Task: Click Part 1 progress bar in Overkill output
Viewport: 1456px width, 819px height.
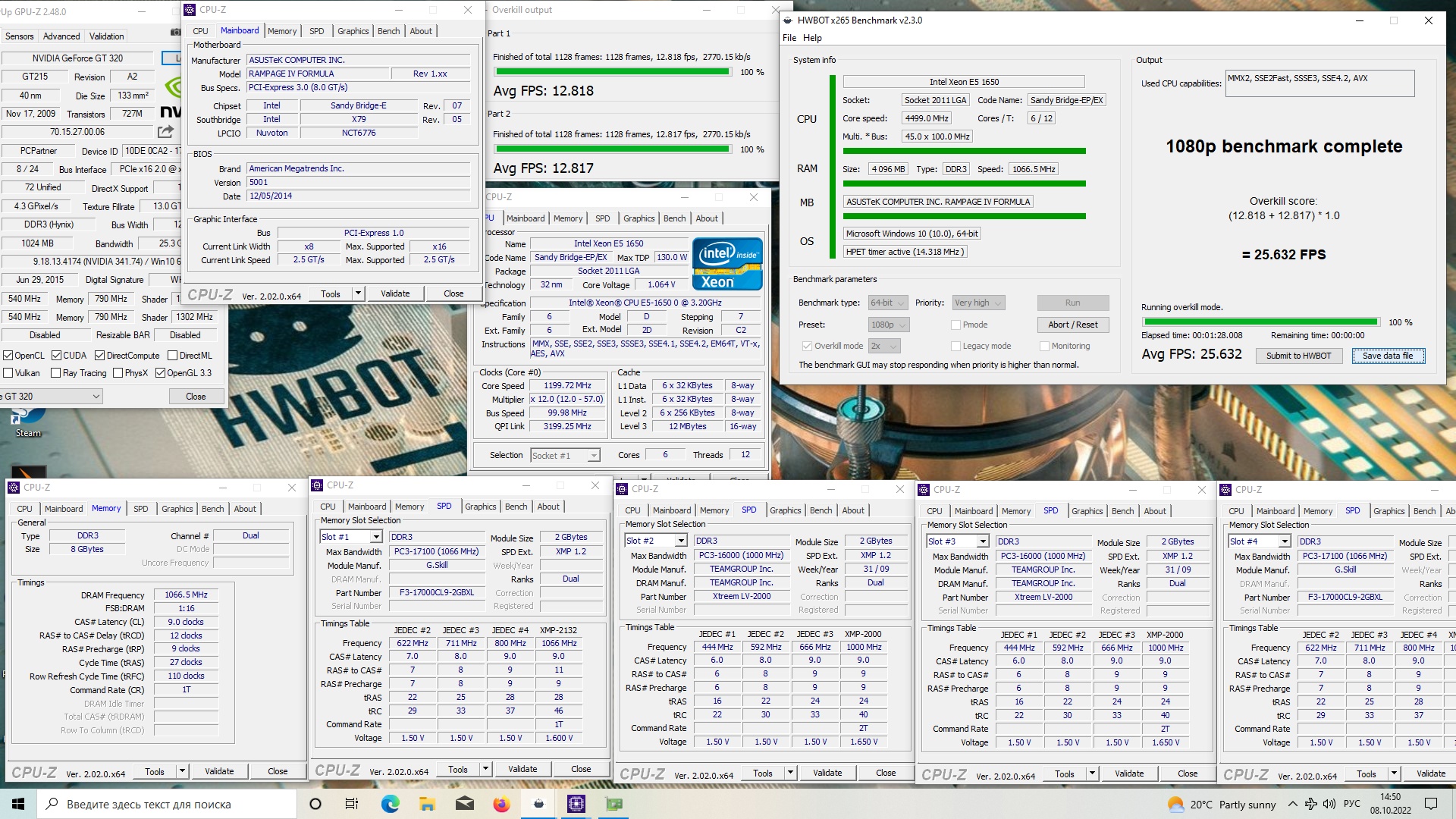Action: click(x=612, y=72)
